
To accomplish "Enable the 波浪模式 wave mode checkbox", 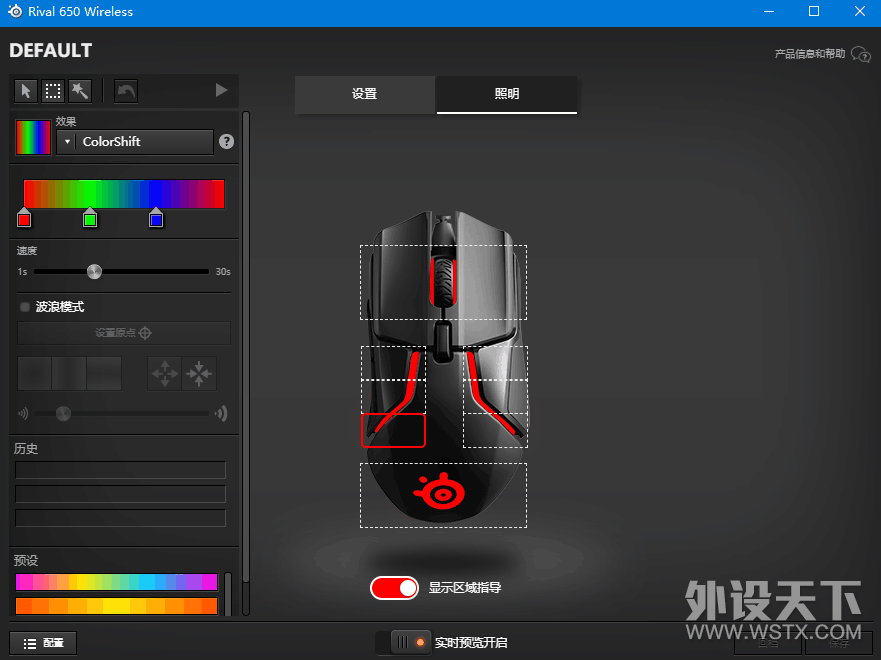I will coord(25,307).
